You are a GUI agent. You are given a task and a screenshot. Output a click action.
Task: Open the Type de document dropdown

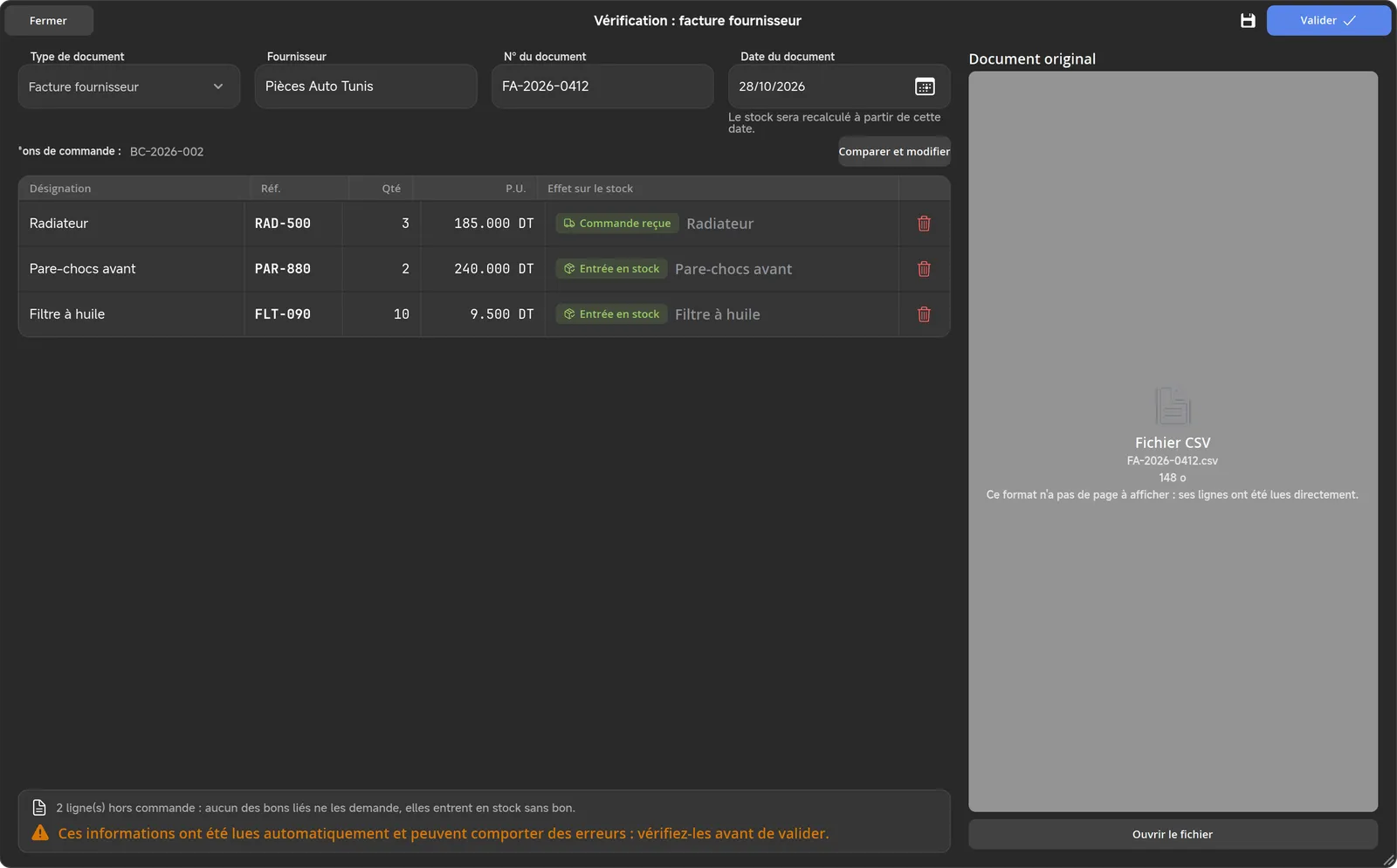(x=129, y=86)
